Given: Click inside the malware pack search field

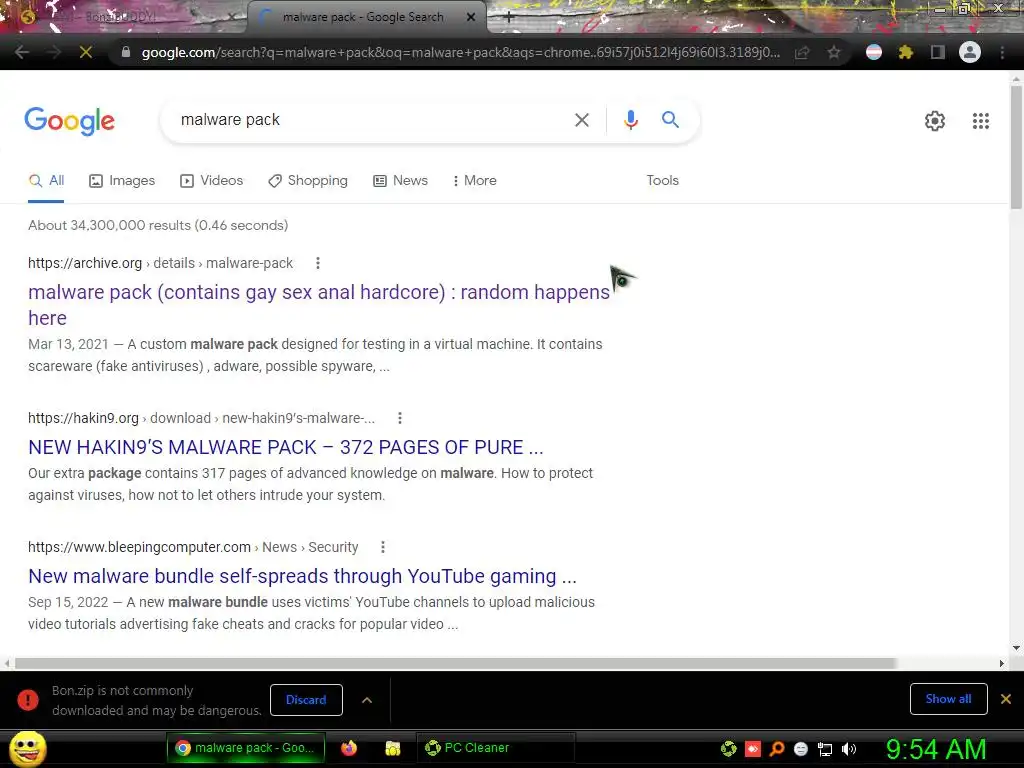Looking at the screenshot, I should pyautogui.click(x=369, y=120).
